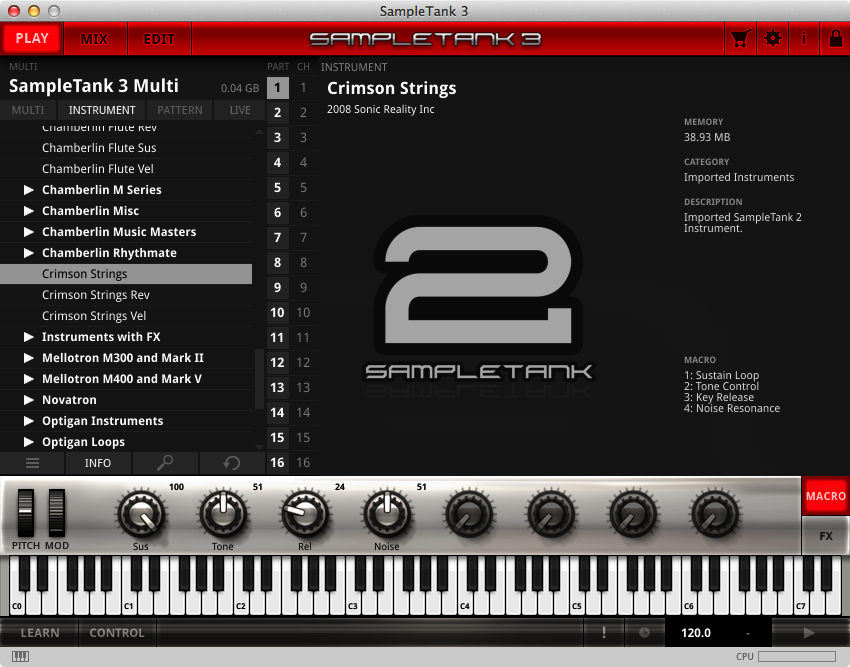Click the Sus macro knob
The image size is (850, 667).
[141, 514]
